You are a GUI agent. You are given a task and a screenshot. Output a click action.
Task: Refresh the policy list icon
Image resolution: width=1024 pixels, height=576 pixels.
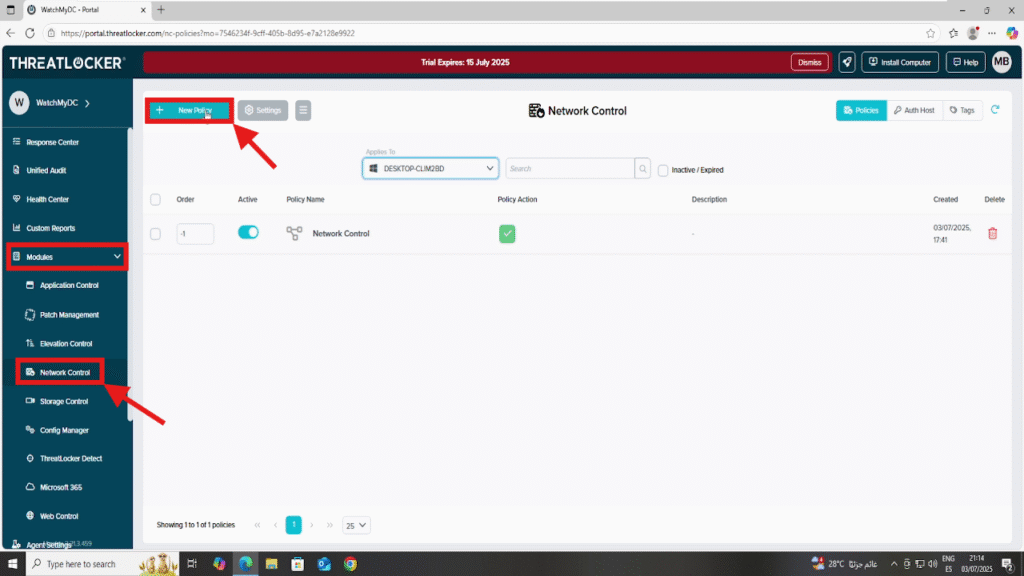click(x=995, y=110)
